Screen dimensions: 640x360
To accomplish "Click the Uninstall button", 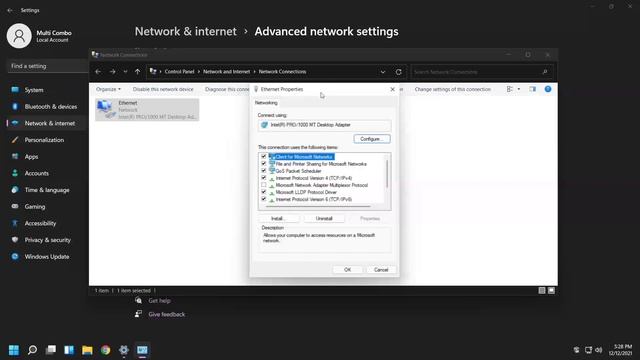I will pyautogui.click(x=324, y=218).
